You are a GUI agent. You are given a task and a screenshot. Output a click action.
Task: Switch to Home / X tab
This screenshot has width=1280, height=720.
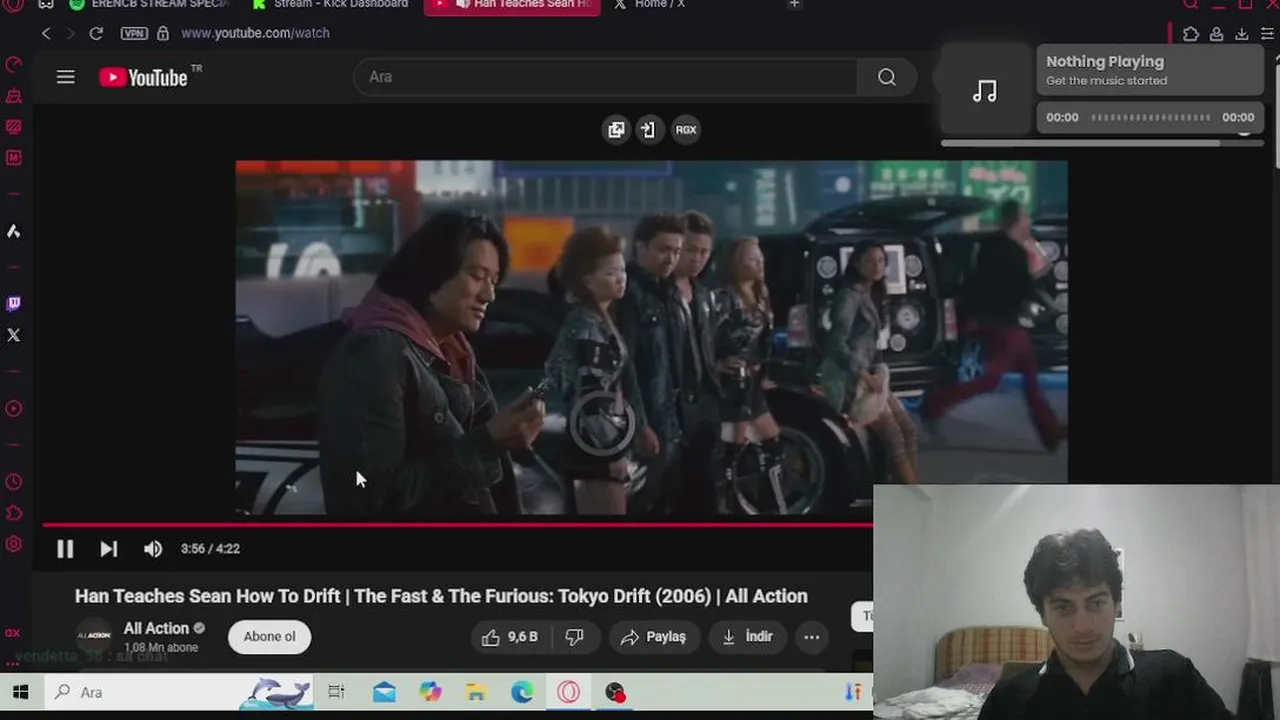(650, 5)
